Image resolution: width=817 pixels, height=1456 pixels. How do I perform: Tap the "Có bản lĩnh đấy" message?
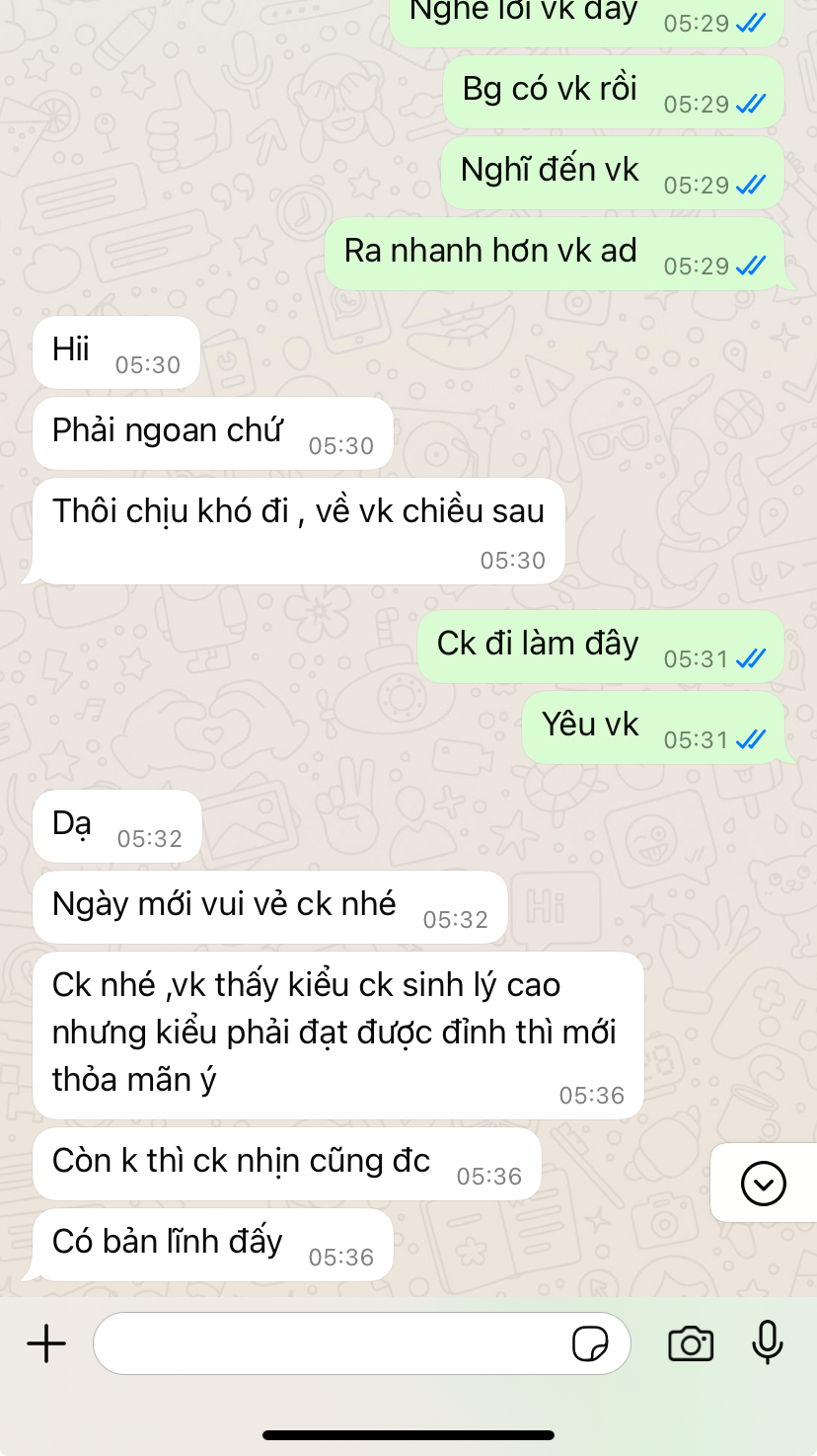tap(213, 1245)
